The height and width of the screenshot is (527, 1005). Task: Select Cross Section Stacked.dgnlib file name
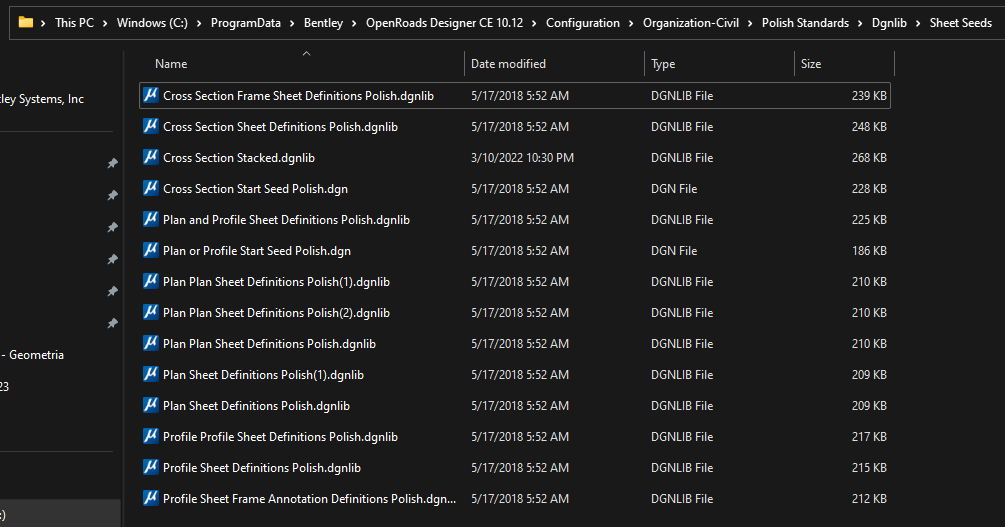click(x=238, y=158)
